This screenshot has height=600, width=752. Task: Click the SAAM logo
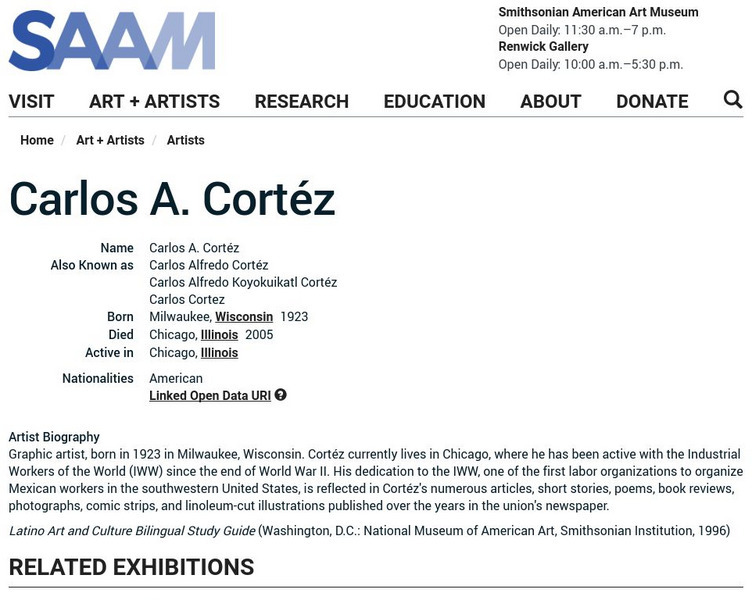point(112,41)
